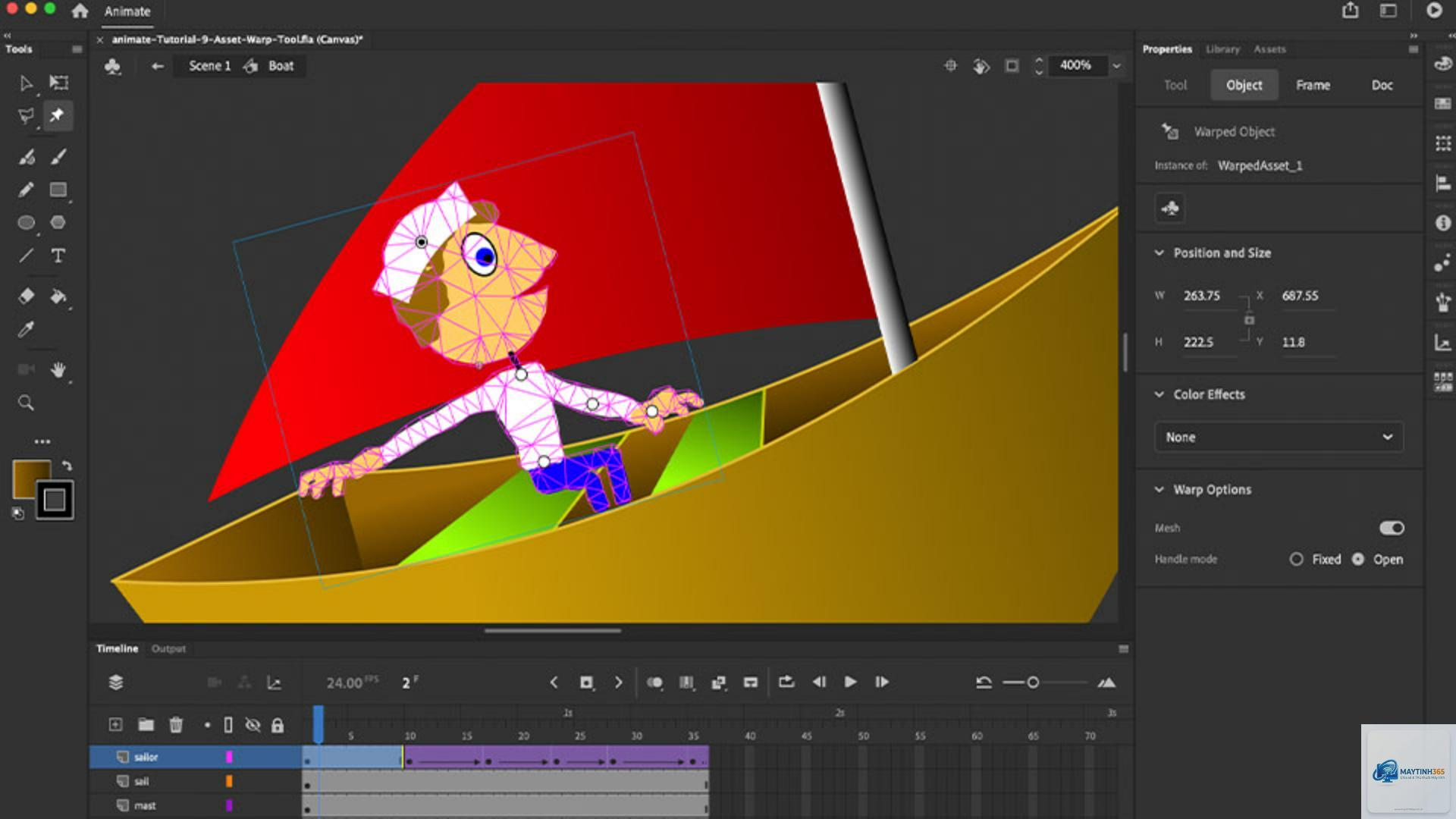The width and height of the screenshot is (1456, 819).
Task: Step forward one frame
Action: (x=881, y=682)
